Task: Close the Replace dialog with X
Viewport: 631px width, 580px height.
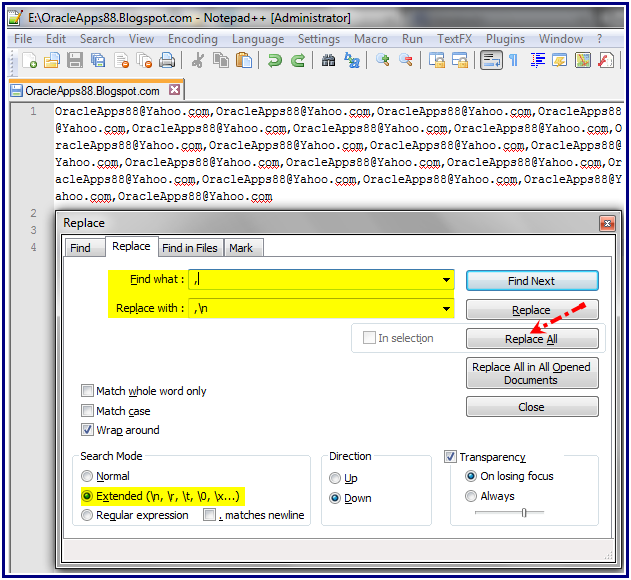Action: tap(607, 223)
